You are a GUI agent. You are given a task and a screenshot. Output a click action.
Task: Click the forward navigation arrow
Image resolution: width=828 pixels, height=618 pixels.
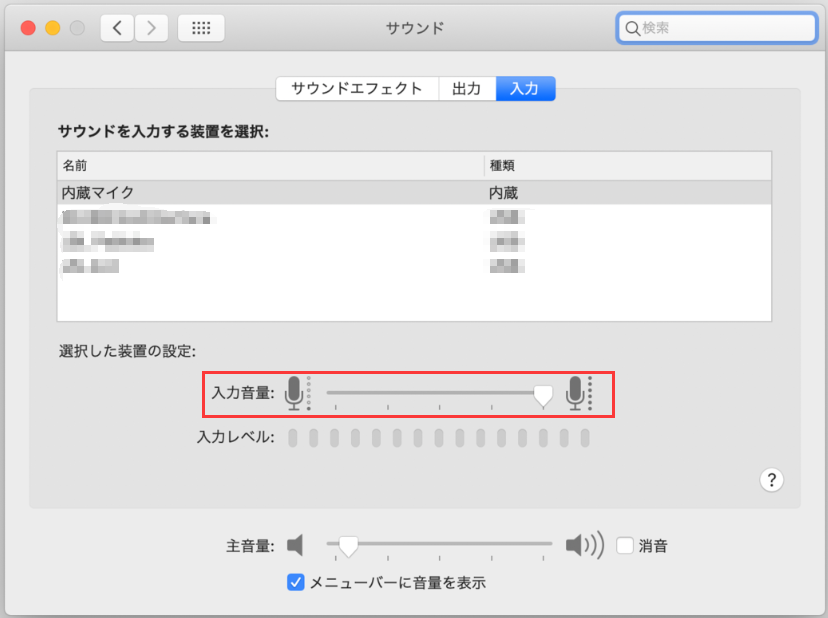(x=151, y=28)
